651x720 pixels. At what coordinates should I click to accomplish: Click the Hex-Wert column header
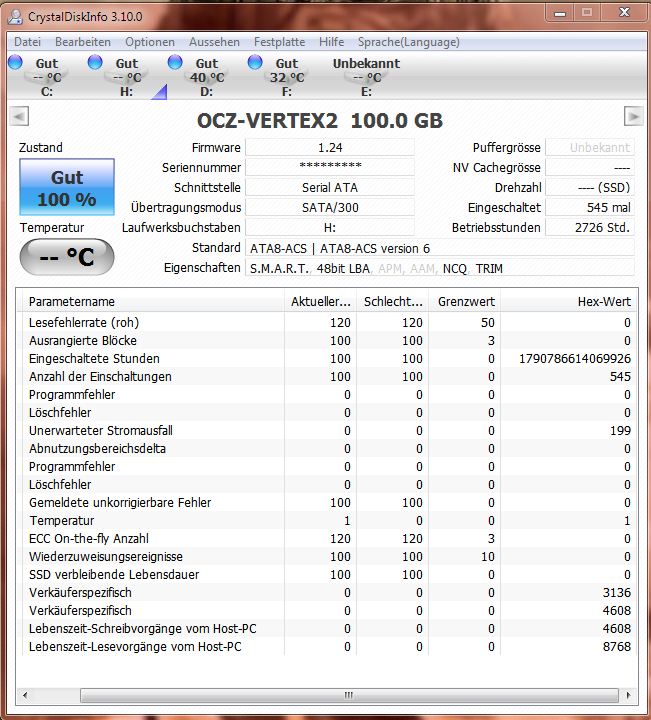[569, 302]
